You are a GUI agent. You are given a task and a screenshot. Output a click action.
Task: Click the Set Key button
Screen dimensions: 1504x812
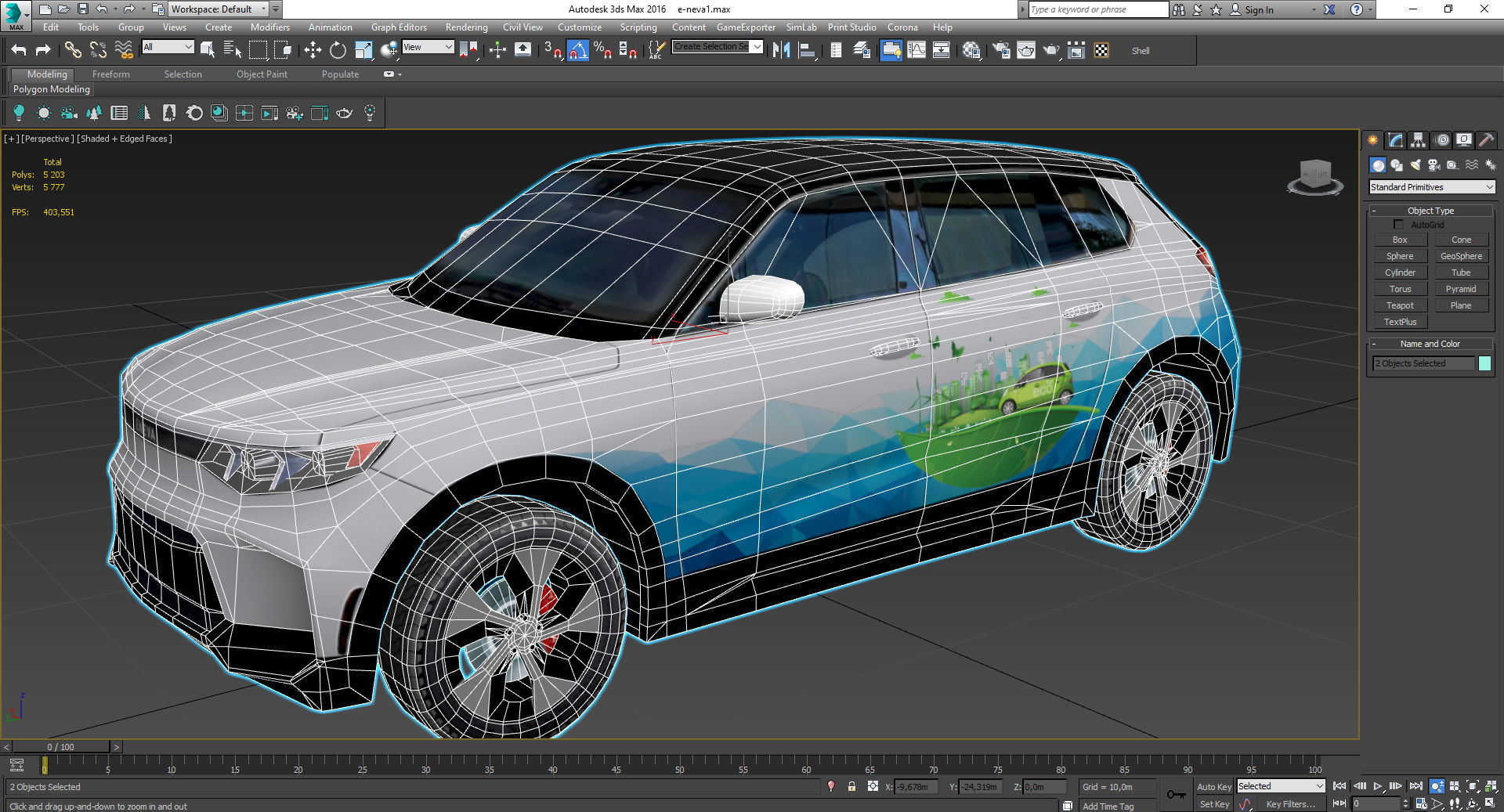tap(1213, 804)
